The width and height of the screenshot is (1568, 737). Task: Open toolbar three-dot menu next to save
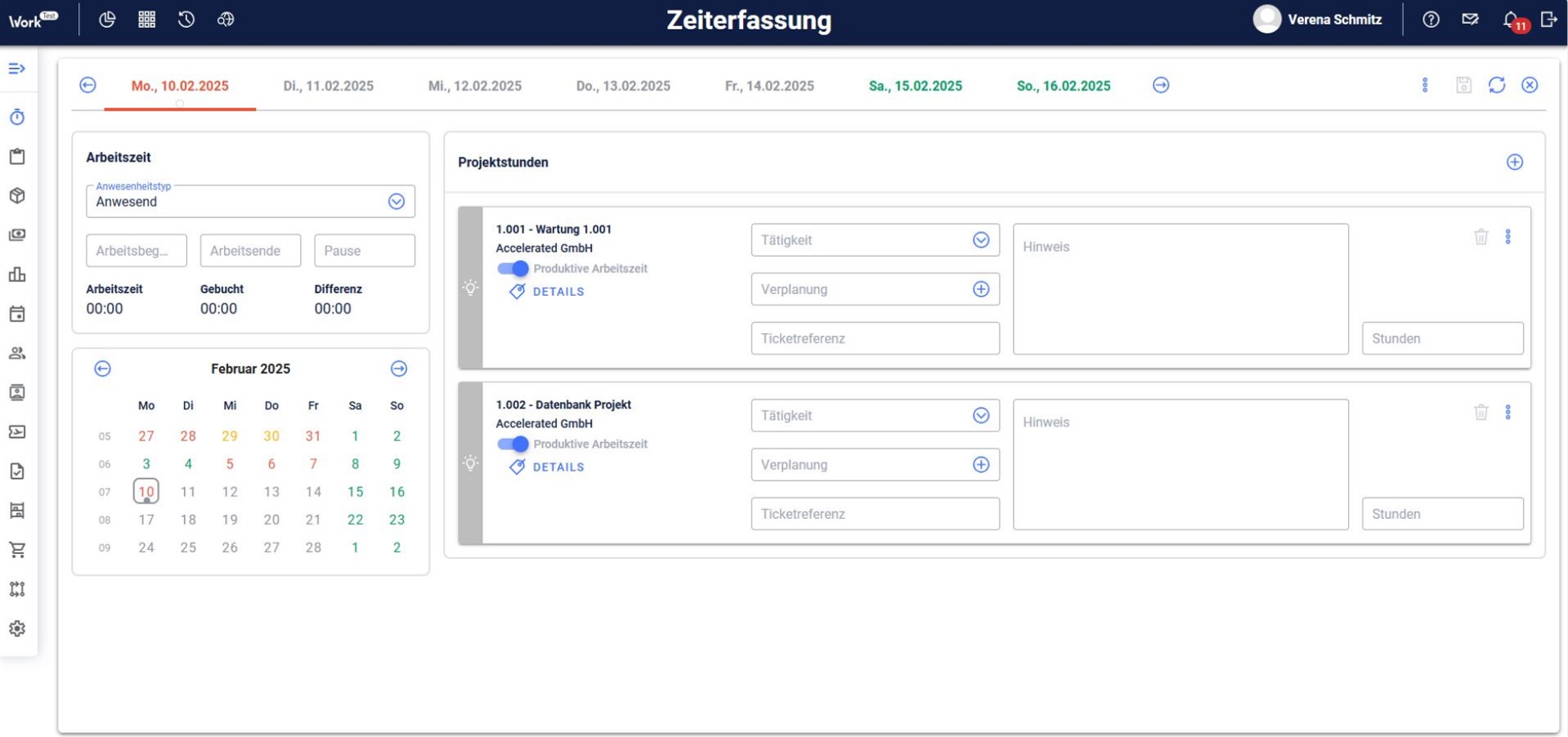coord(1425,85)
